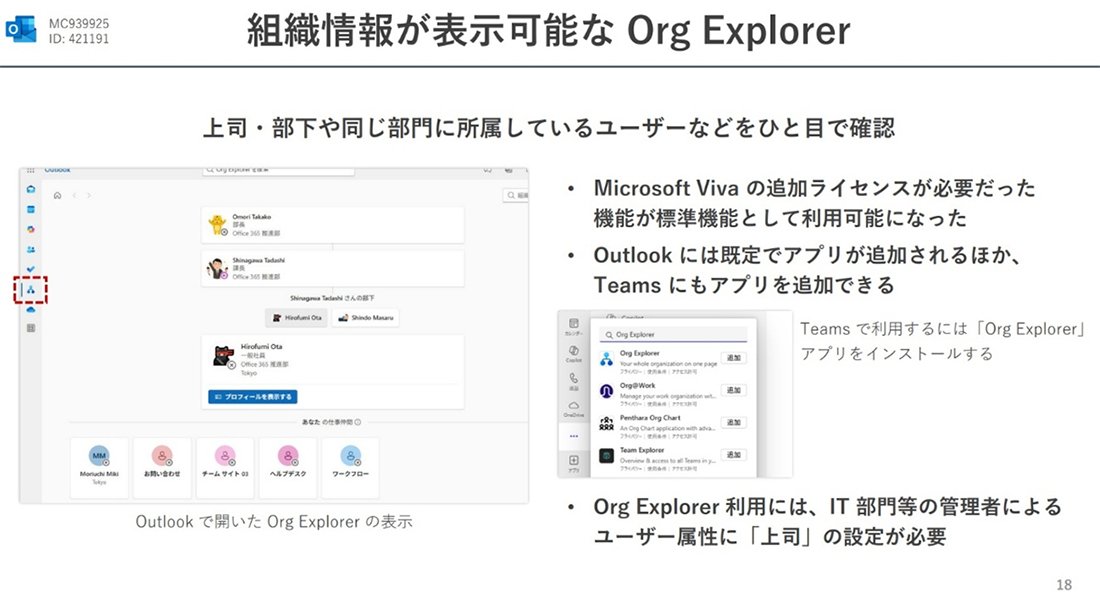Click Team Explorer app icon in results
Screen dimensions: 1100x610
tap(607, 456)
